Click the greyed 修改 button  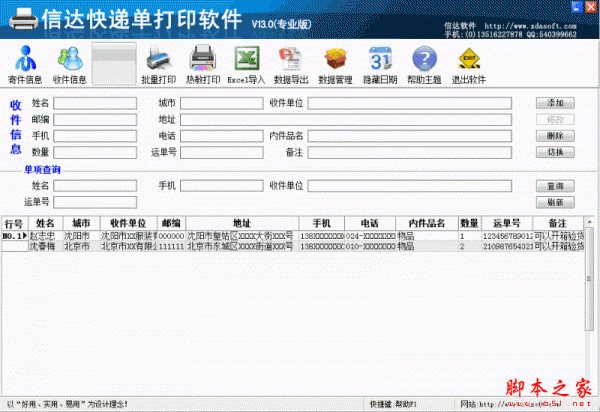pos(555,120)
